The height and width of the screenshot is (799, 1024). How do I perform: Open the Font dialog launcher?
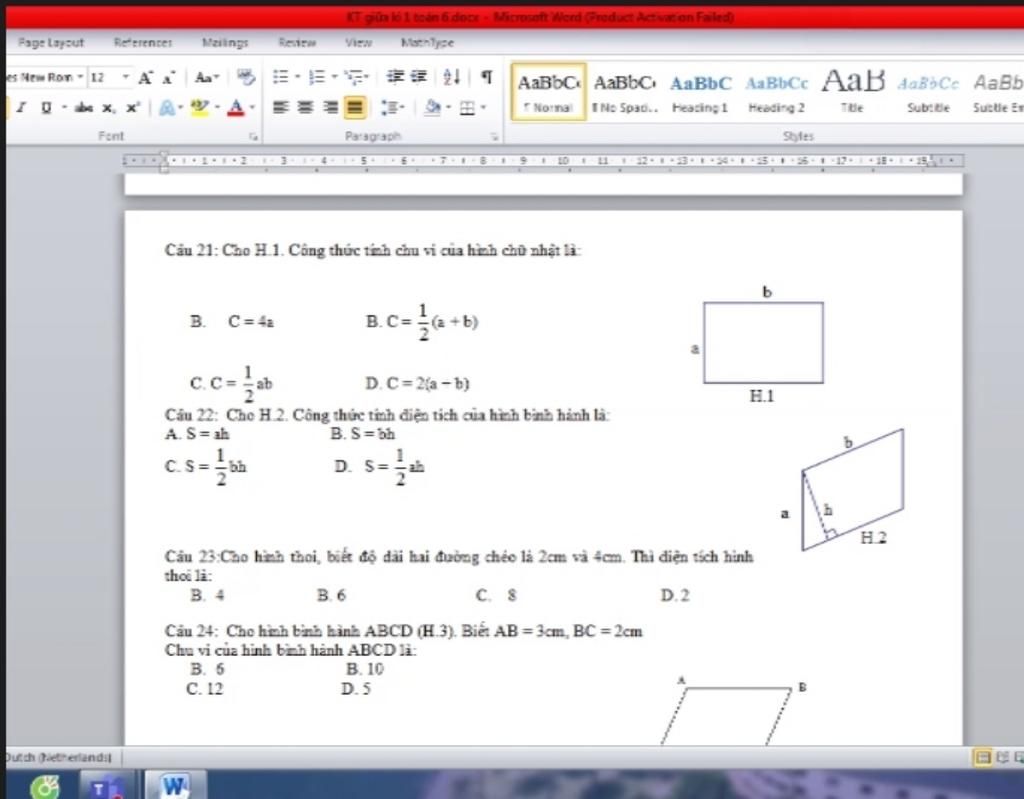click(x=253, y=137)
